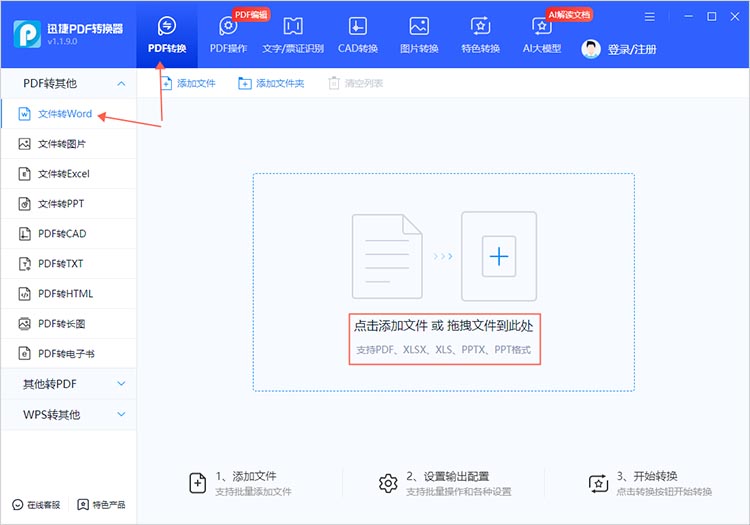Open 特色转换 tab
The width and height of the screenshot is (750, 525).
480,35
